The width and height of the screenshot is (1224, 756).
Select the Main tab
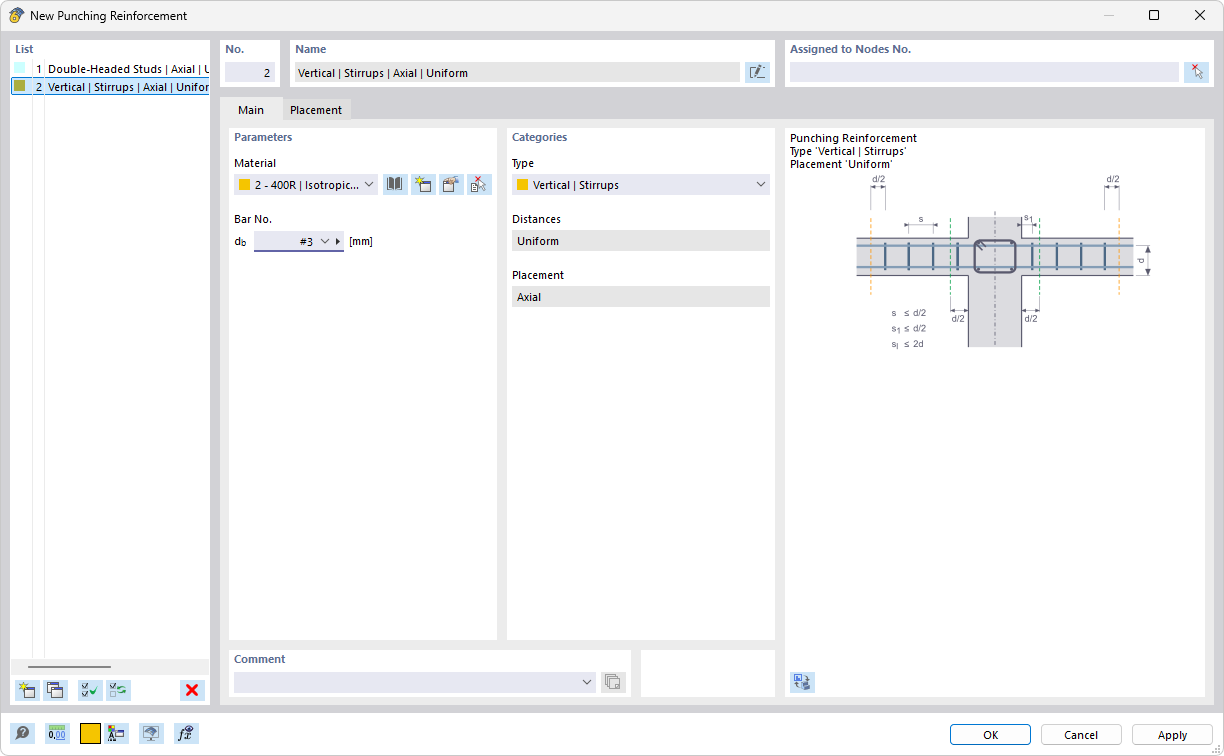(x=251, y=110)
